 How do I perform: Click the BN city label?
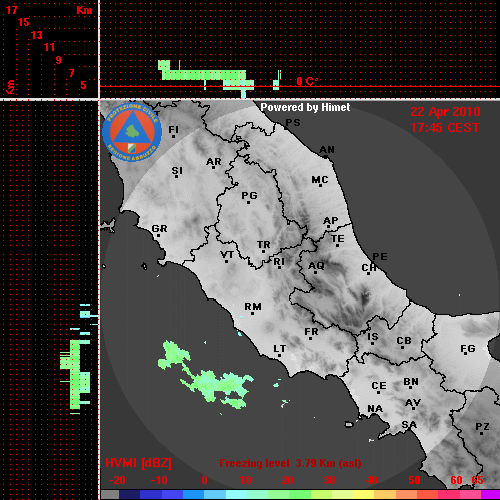pyautogui.click(x=411, y=382)
